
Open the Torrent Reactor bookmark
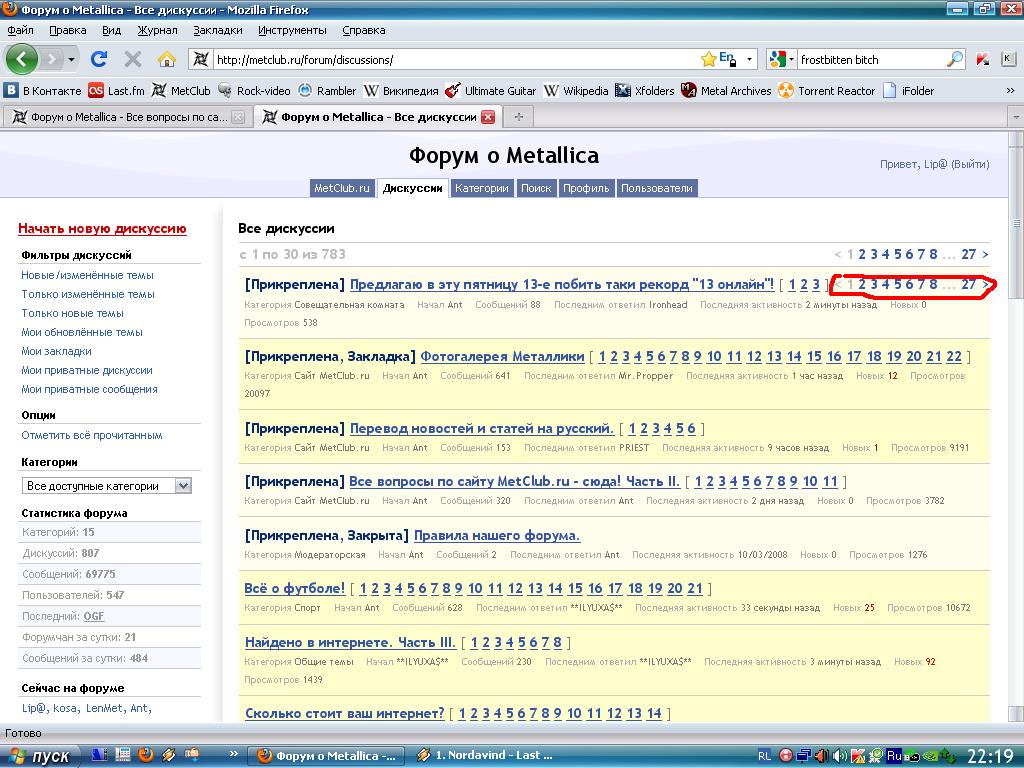click(826, 91)
